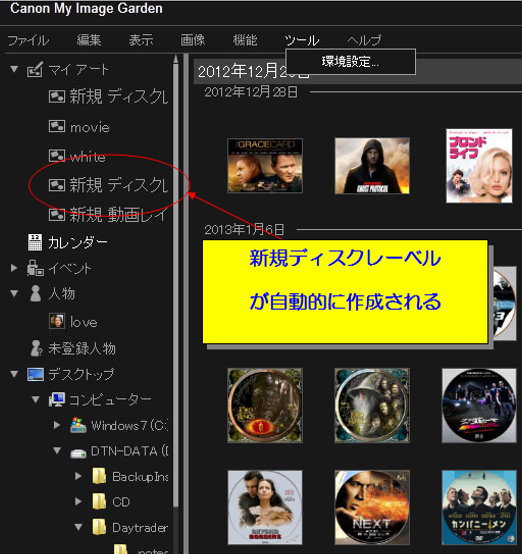The height and width of the screenshot is (554, 522).
Task: Expand the Windows7 (C:) drive
Action: pos(57,425)
